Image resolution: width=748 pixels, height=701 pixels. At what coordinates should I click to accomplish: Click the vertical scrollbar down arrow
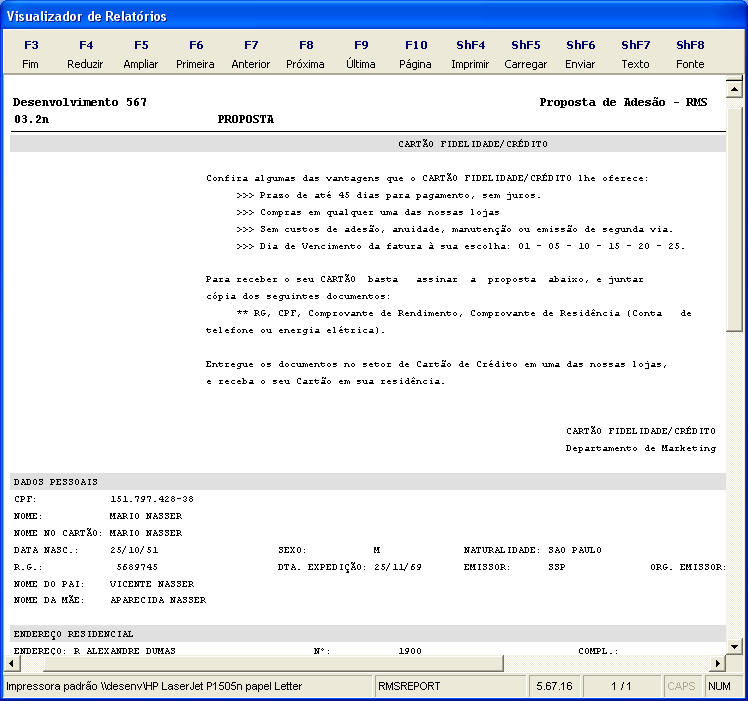tap(734, 647)
